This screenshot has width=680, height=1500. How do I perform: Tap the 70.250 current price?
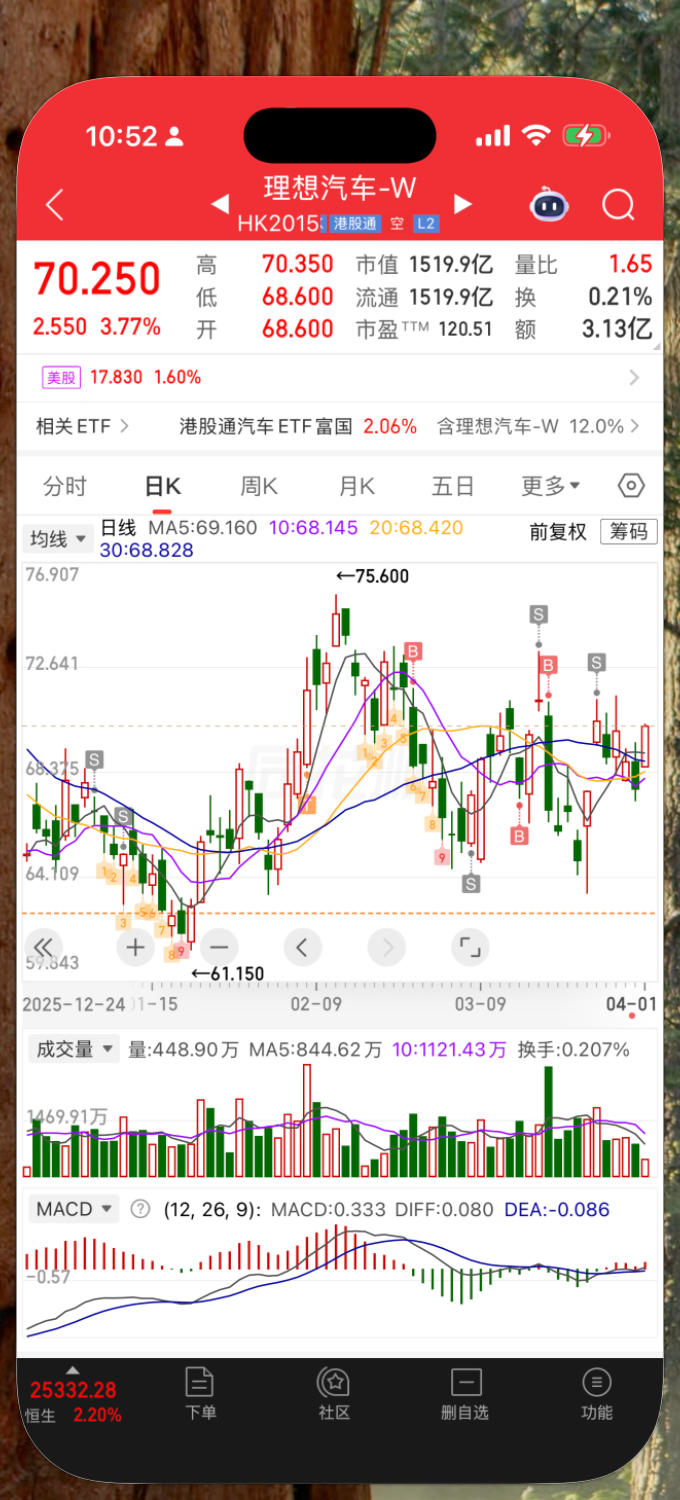97,280
